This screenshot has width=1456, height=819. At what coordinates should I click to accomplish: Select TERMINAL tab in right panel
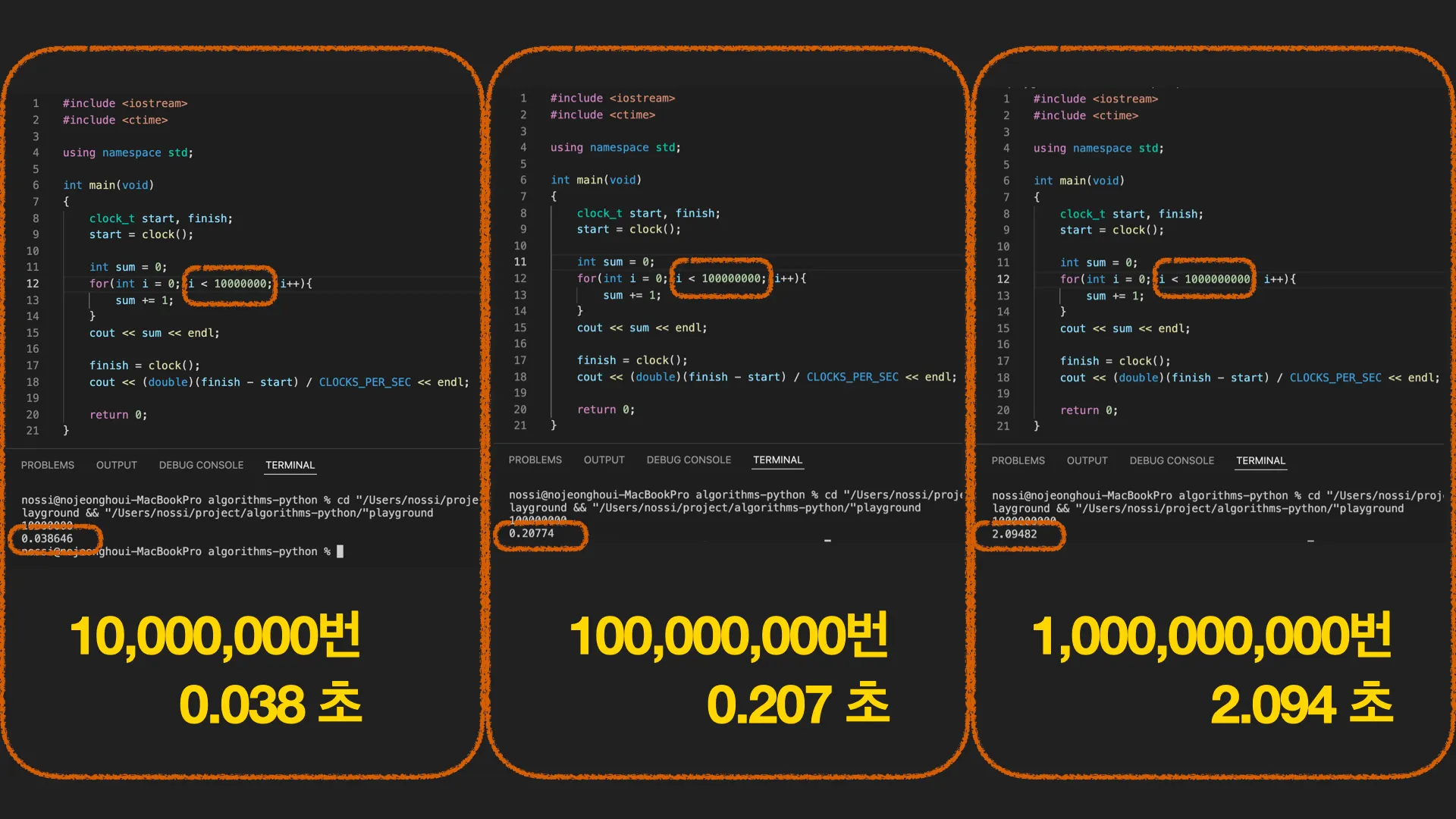tap(1260, 460)
